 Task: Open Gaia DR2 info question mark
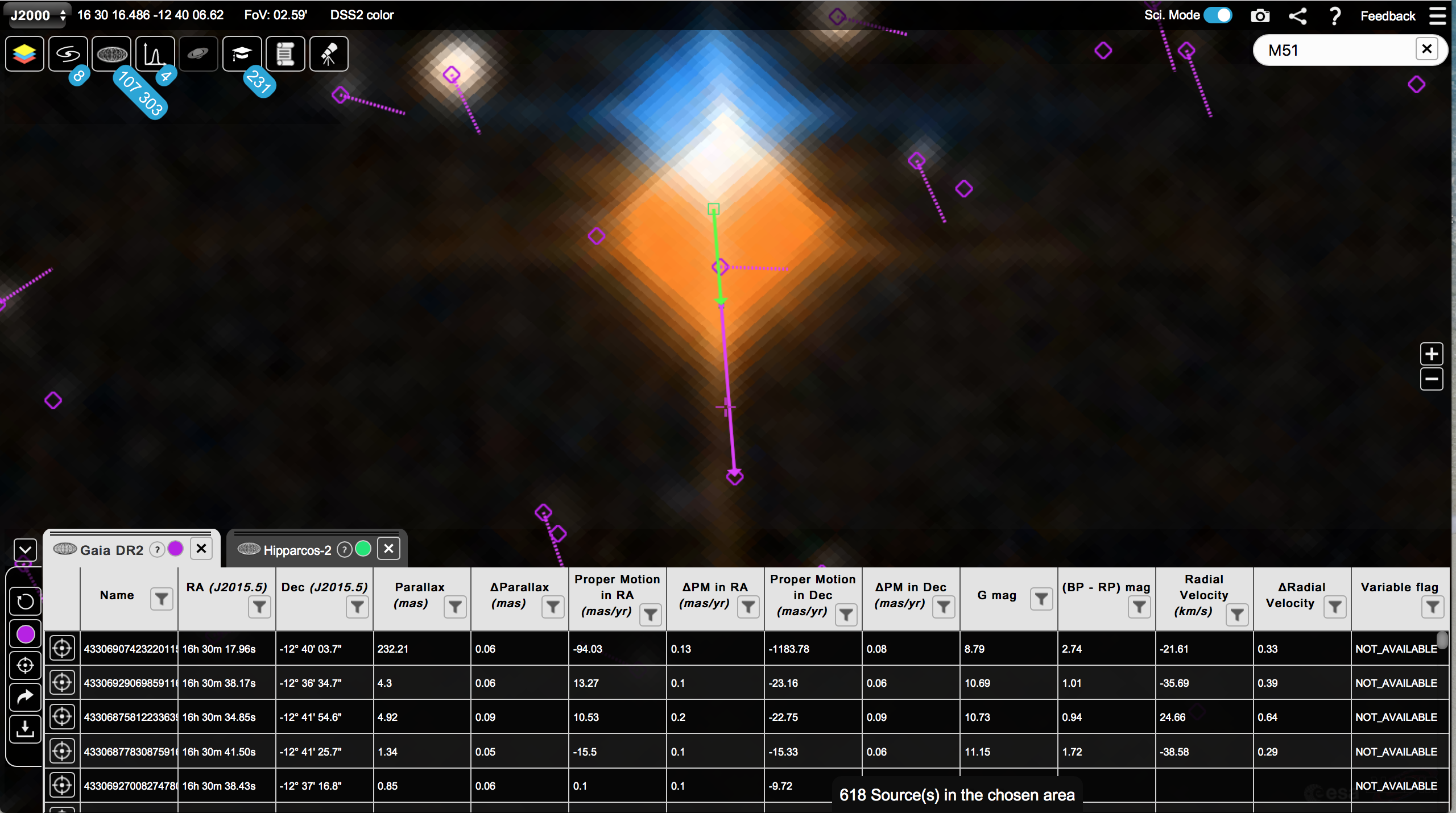[158, 550]
